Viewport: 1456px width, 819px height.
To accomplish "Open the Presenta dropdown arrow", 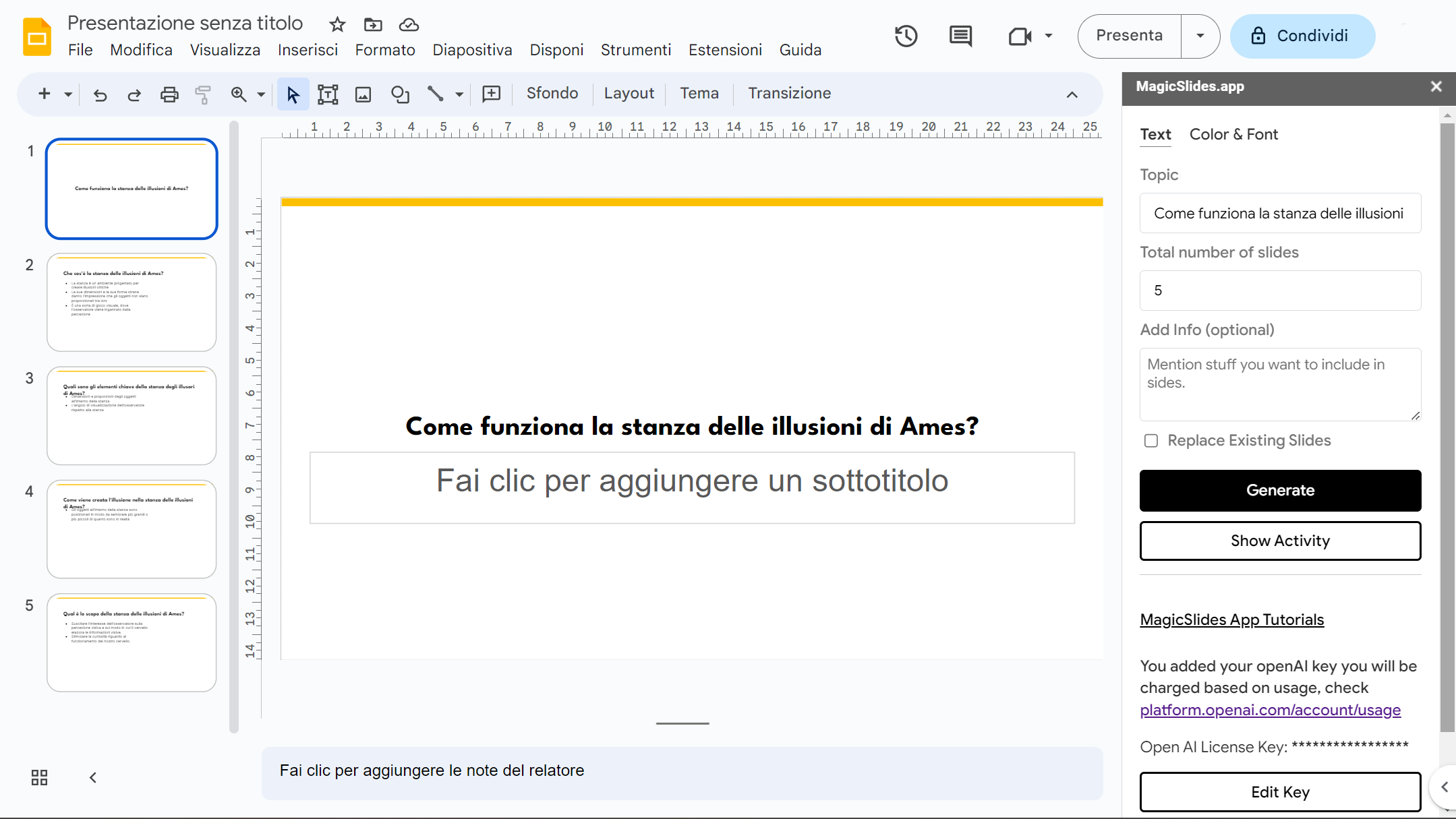I will click(1201, 36).
